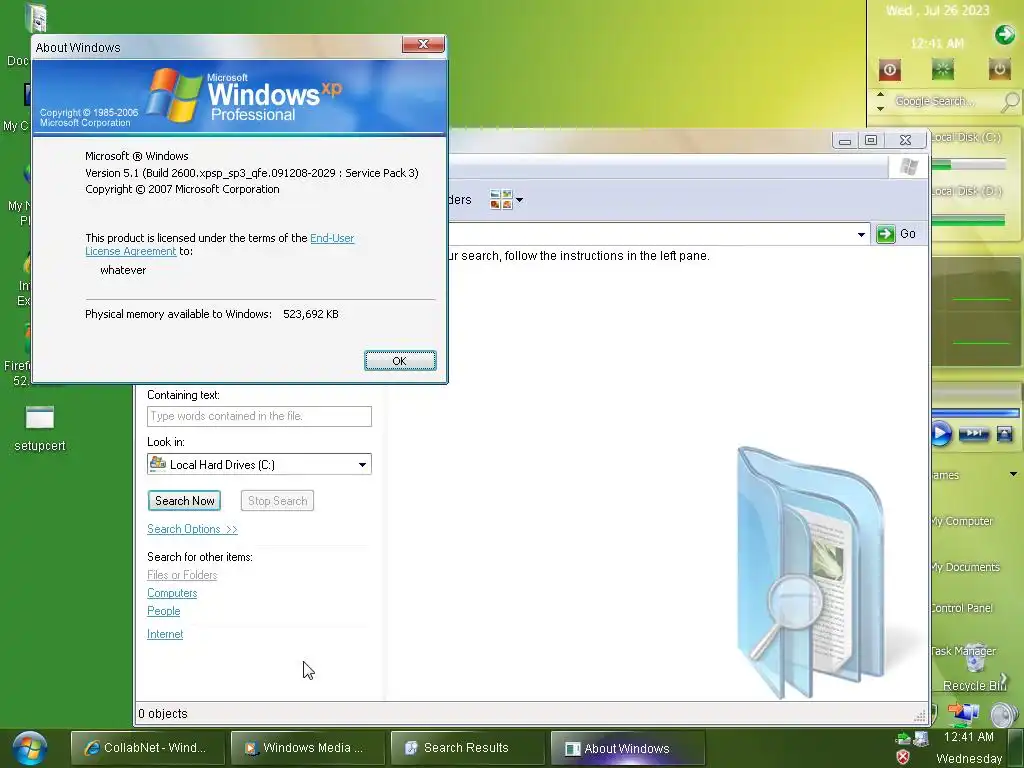Switch to Search Results taskbar button
The height and width of the screenshot is (768, 1024).
(x=467, y=748)
